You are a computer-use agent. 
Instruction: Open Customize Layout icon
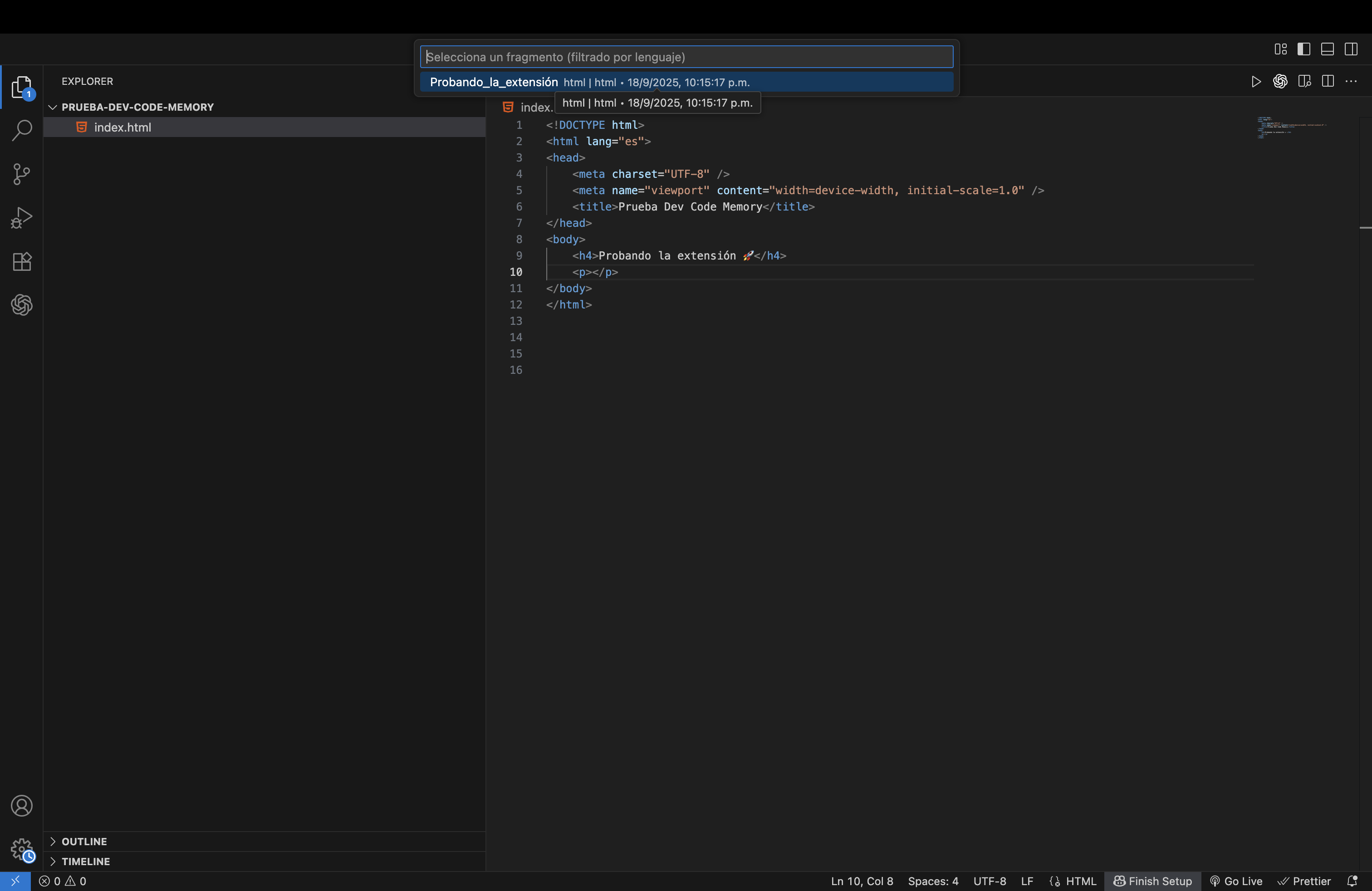point(1281,49)
